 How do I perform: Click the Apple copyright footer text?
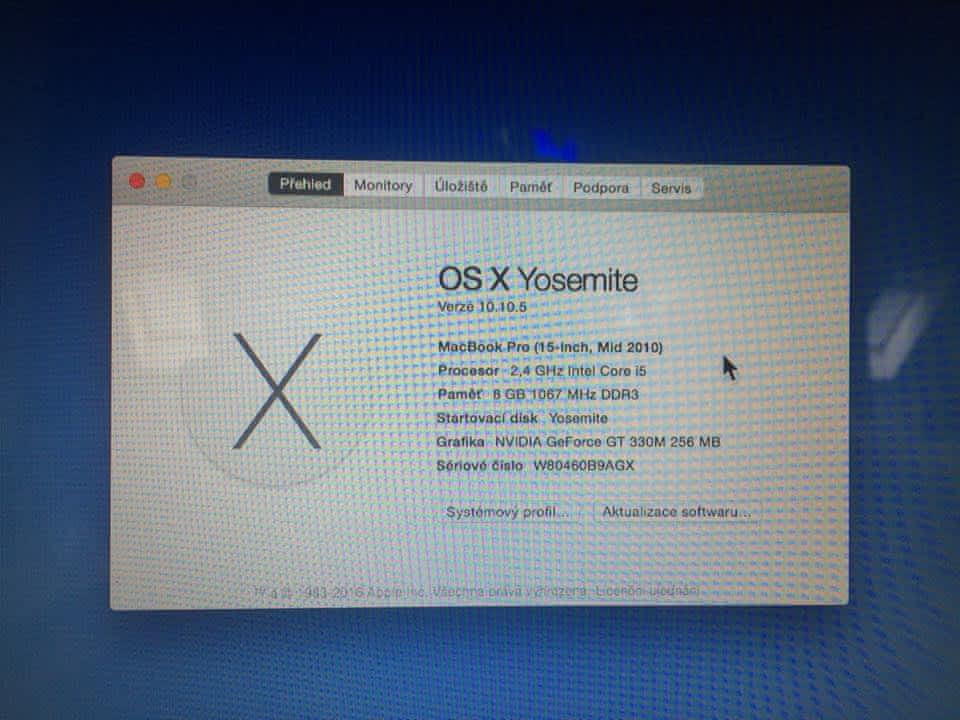[476, 592]
